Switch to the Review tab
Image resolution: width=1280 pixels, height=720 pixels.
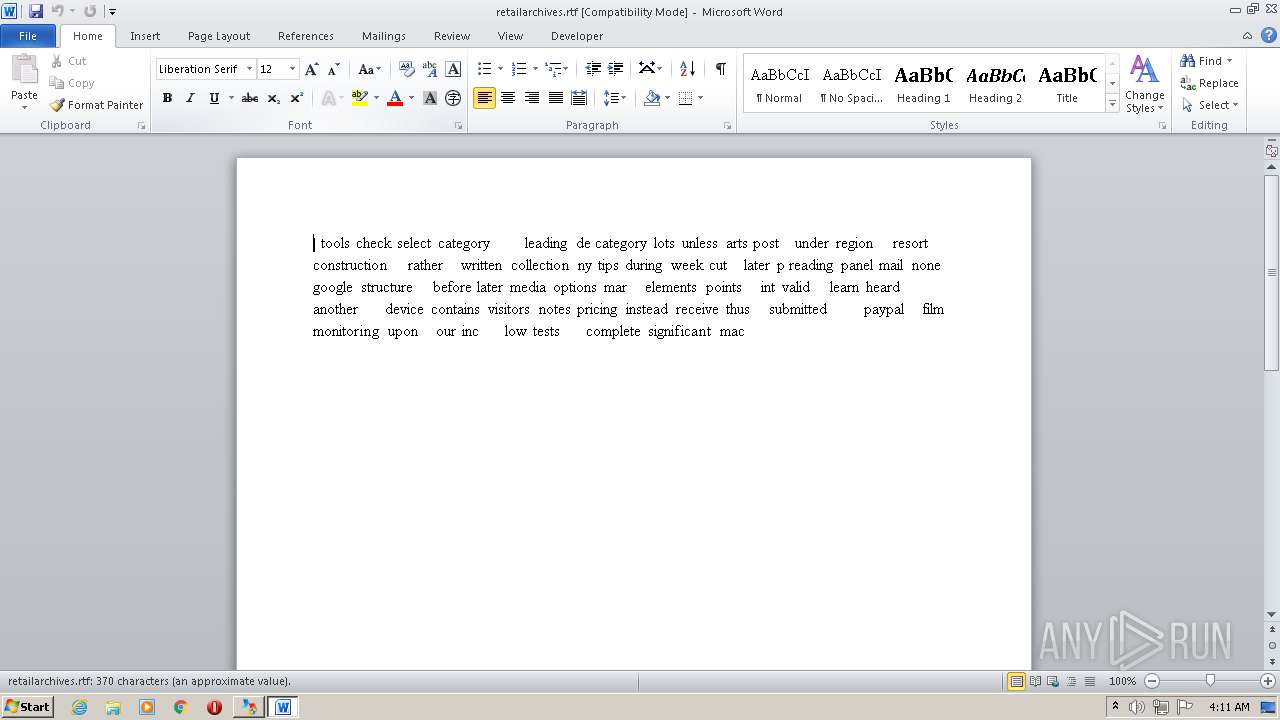coord(452,35)
